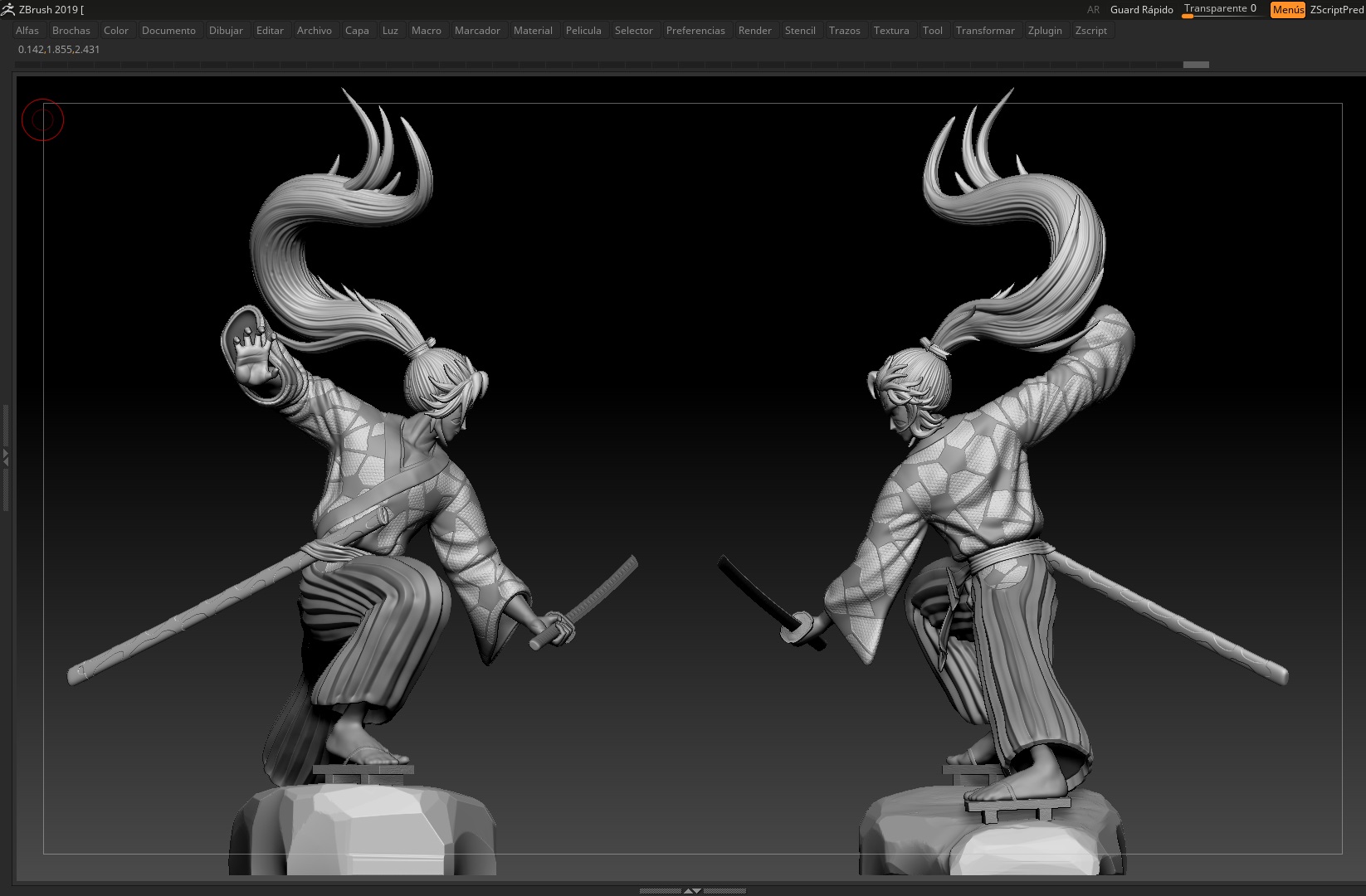Open the Preferencias menu
This screenshot has height=896, width=1366.
coord(695,31)
